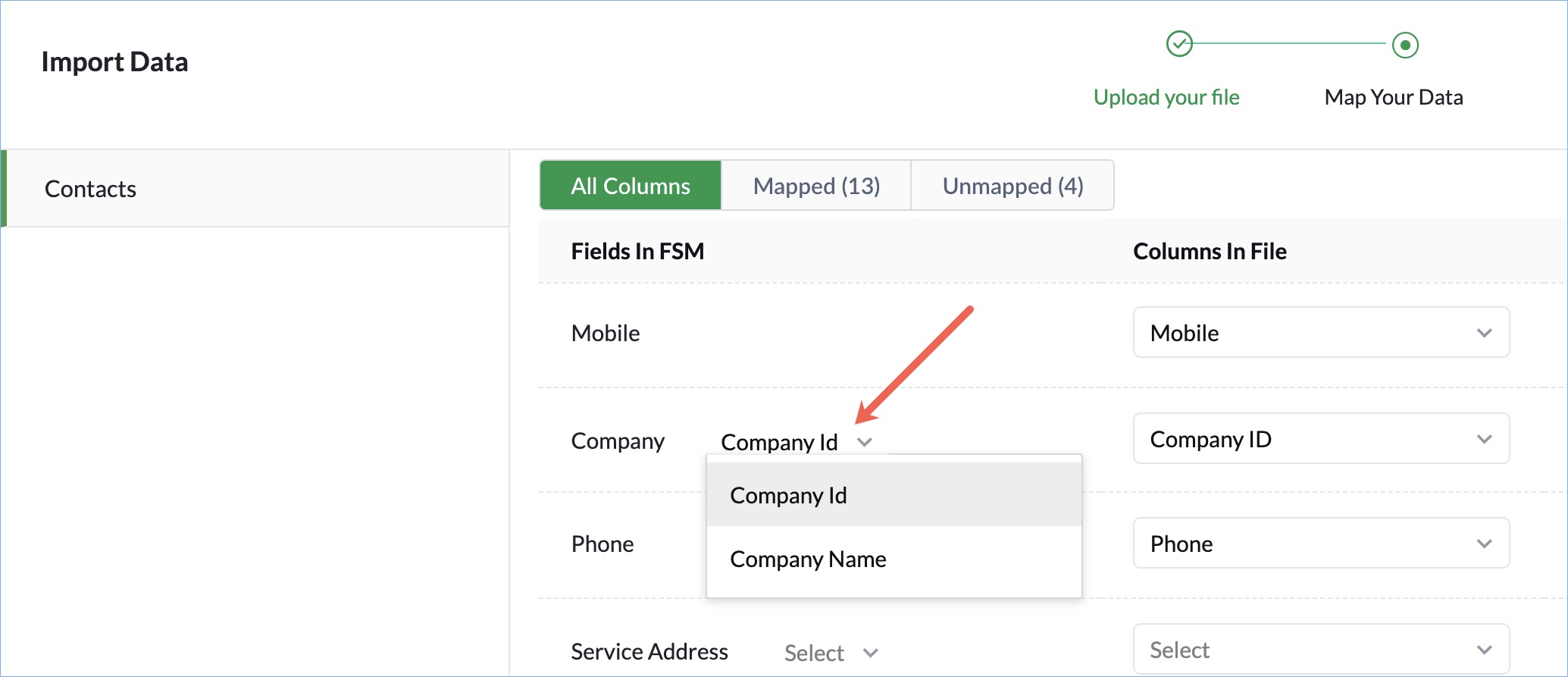Switch to the Mapped (13) tab
Image resolution: width=1568 pixels, height=677 pixels.
pos(816,186)
